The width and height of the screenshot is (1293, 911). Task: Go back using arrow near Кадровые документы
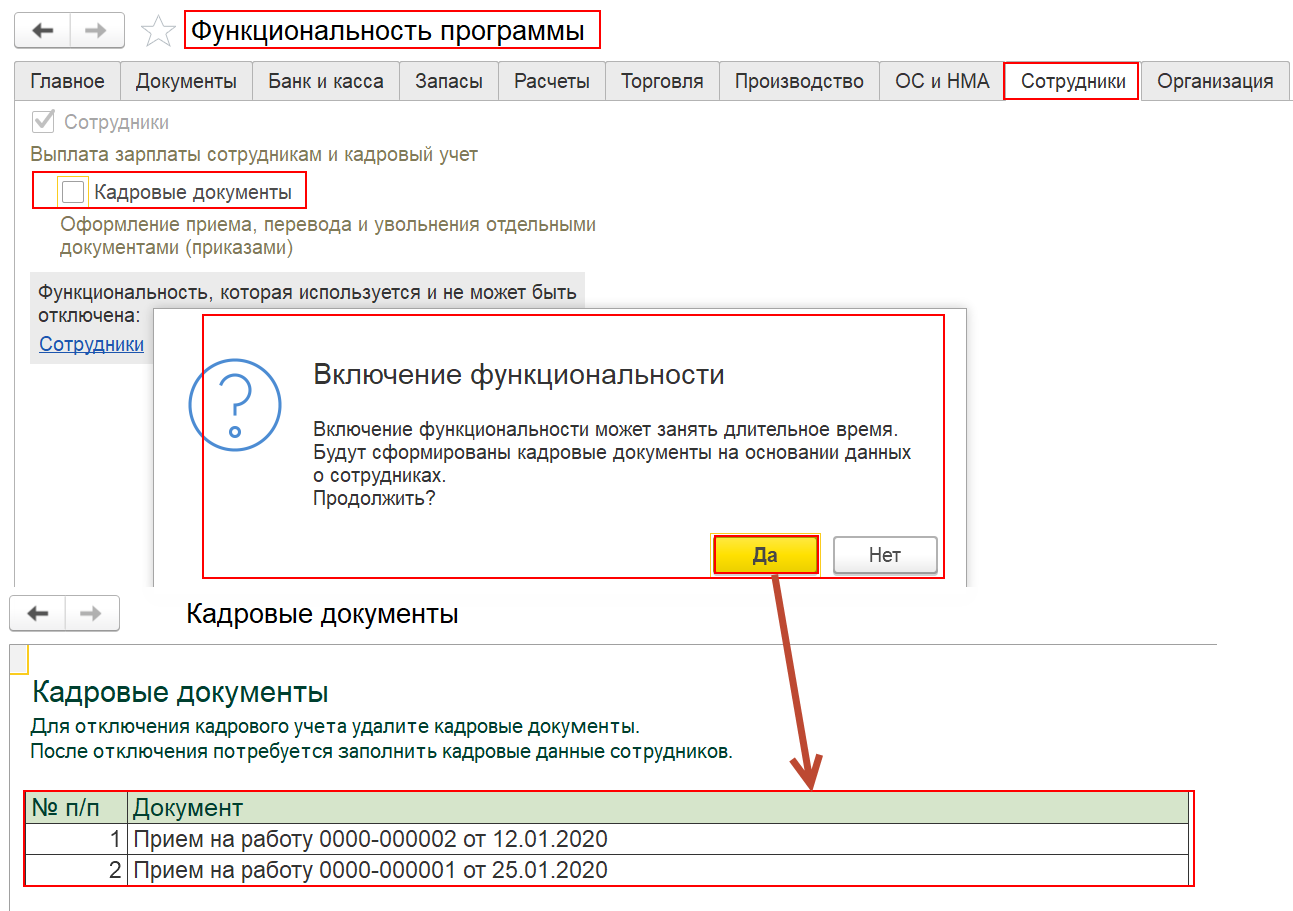[x=38, y=613]
